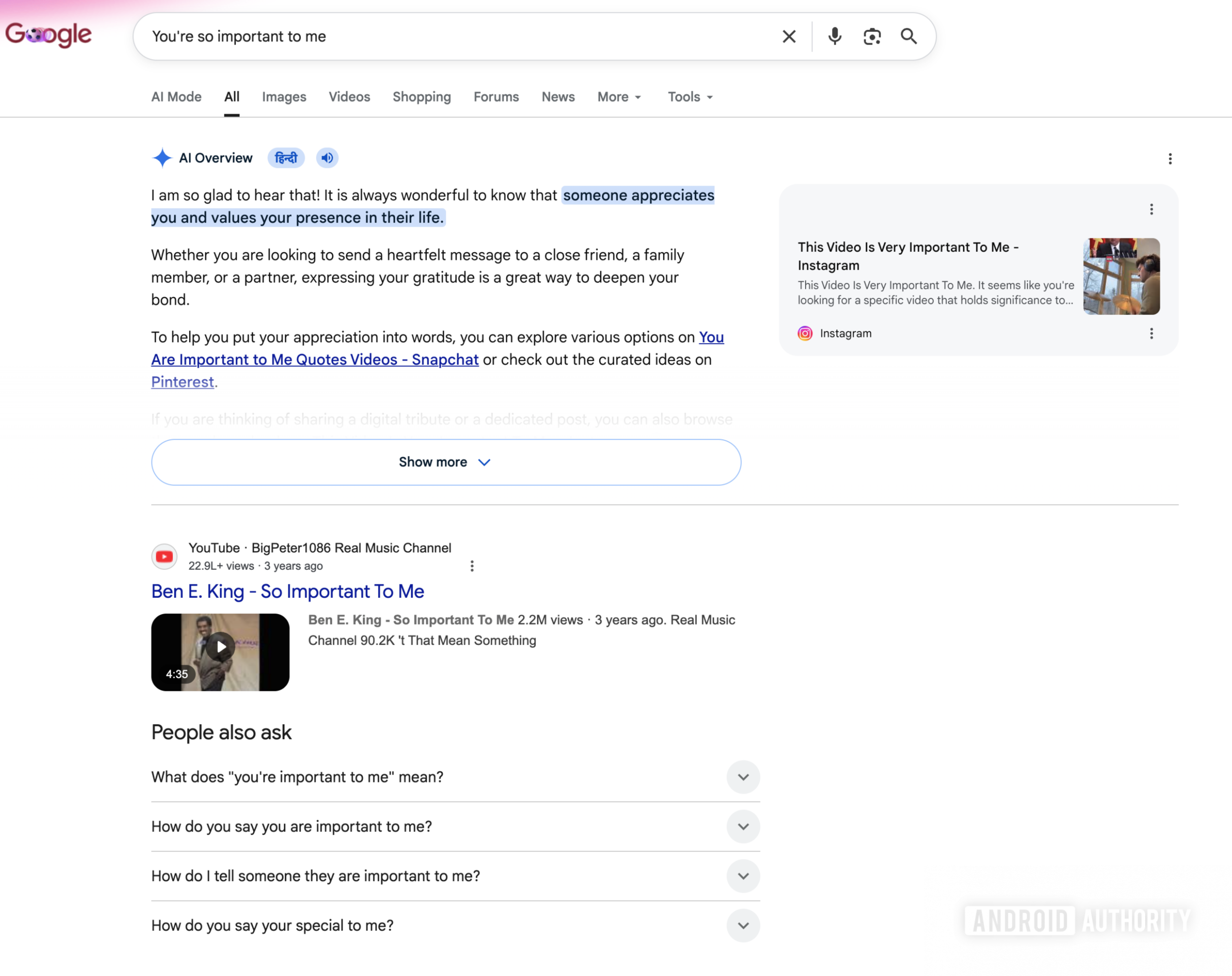Click the Google logo

(x=49, y=35)
